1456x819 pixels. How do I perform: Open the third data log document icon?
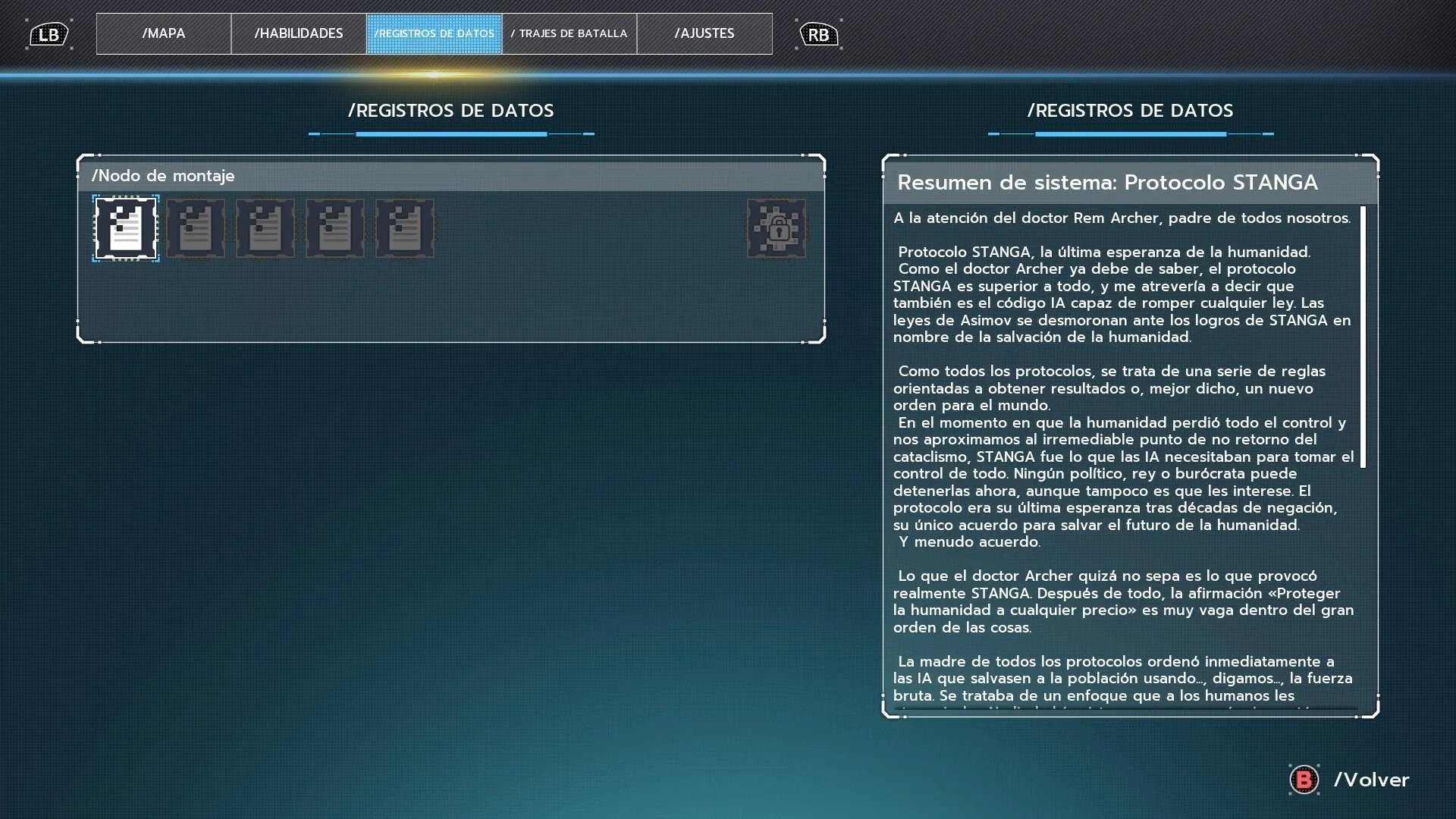[x=265, y=228]
